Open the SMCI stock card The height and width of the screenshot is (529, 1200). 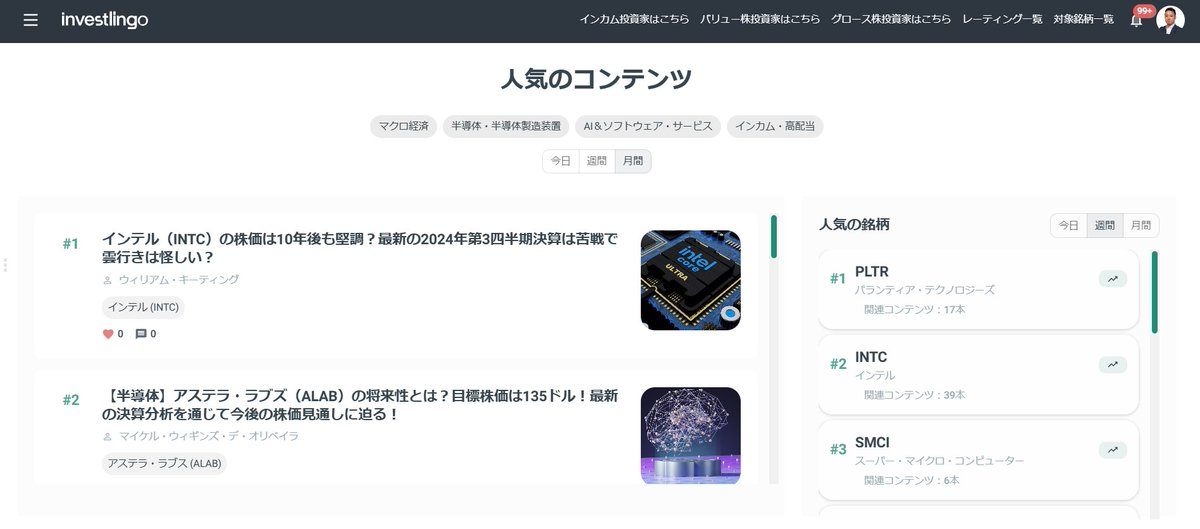978,460
